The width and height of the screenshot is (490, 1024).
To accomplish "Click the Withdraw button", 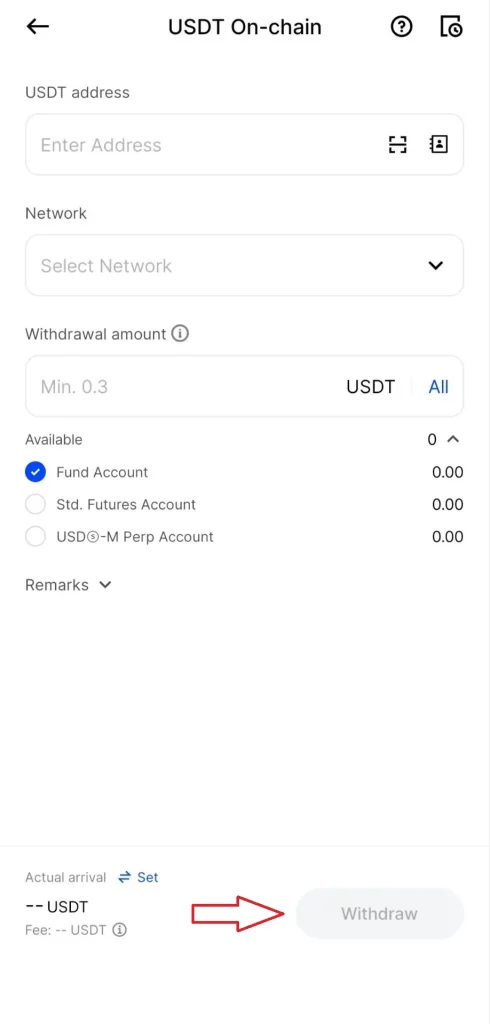I will tap(380, 913).
